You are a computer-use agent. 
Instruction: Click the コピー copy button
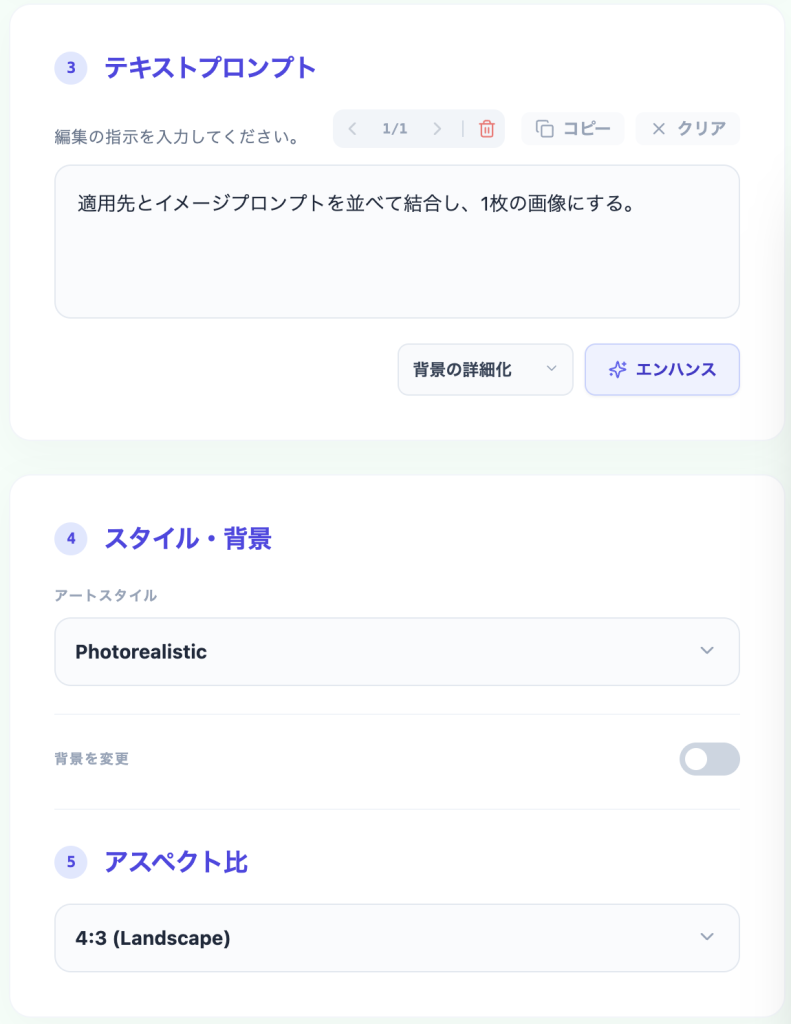573,129
